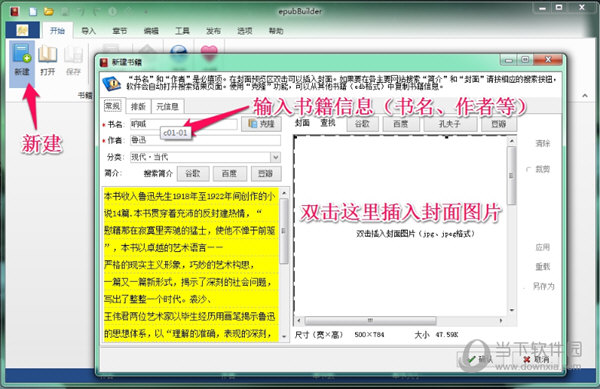Search summary with 百度 button under 简介
This screenshot has width=600, height=389.
pos(230,174)
